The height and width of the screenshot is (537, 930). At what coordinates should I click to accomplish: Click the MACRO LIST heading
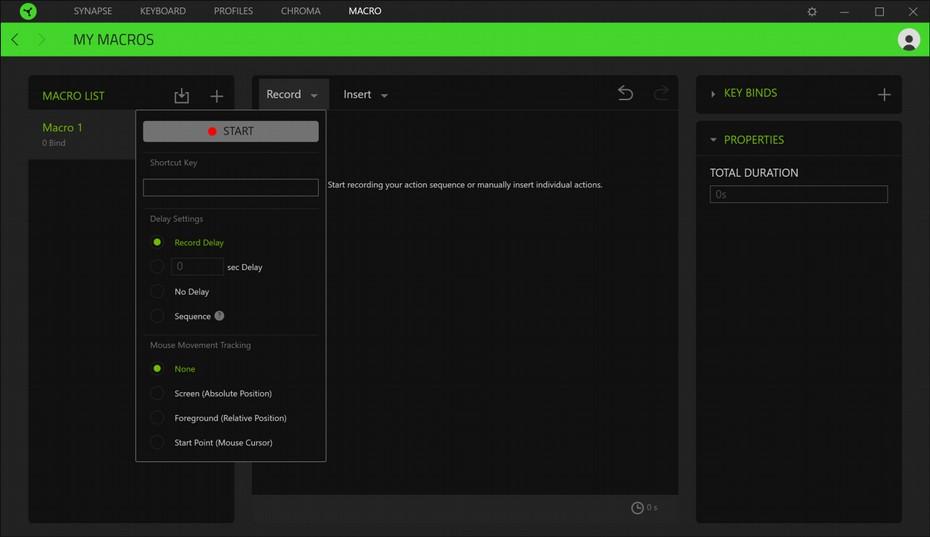(73, 96)
